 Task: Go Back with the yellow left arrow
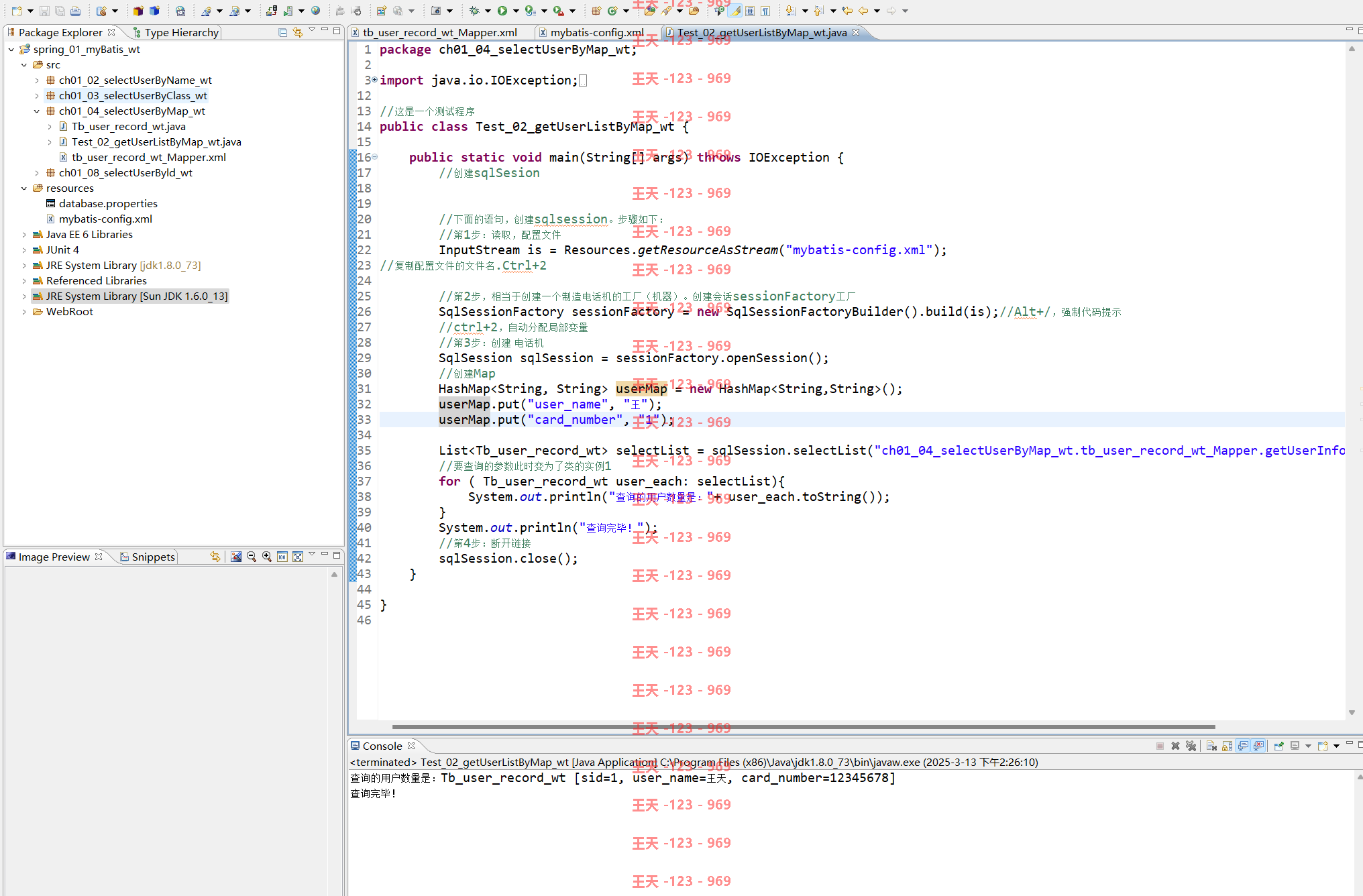863,11
